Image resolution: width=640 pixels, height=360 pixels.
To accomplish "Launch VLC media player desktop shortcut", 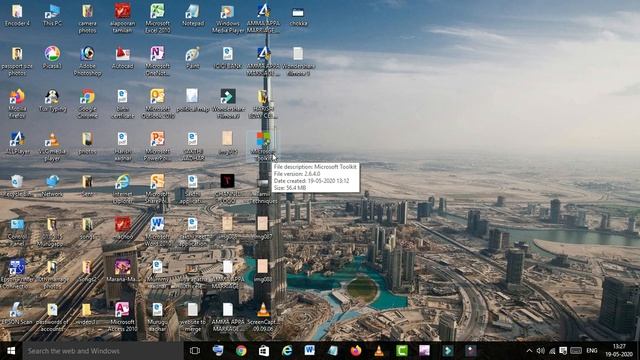I will click(x=52, y=146).
